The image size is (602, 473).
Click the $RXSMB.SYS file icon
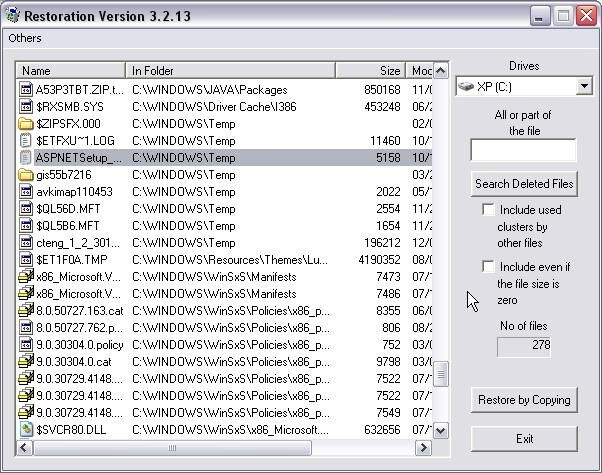(x=27, y=107)
